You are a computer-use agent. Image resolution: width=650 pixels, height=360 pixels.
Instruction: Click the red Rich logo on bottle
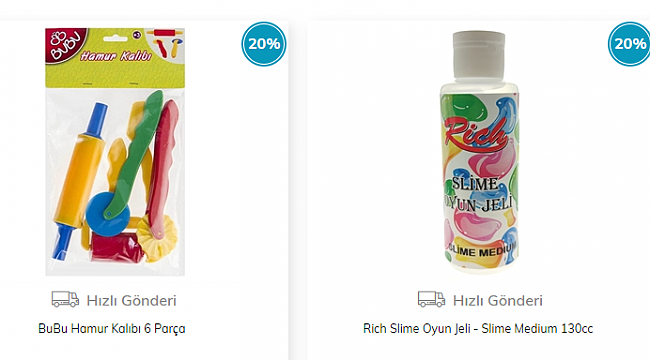point(477,135)
